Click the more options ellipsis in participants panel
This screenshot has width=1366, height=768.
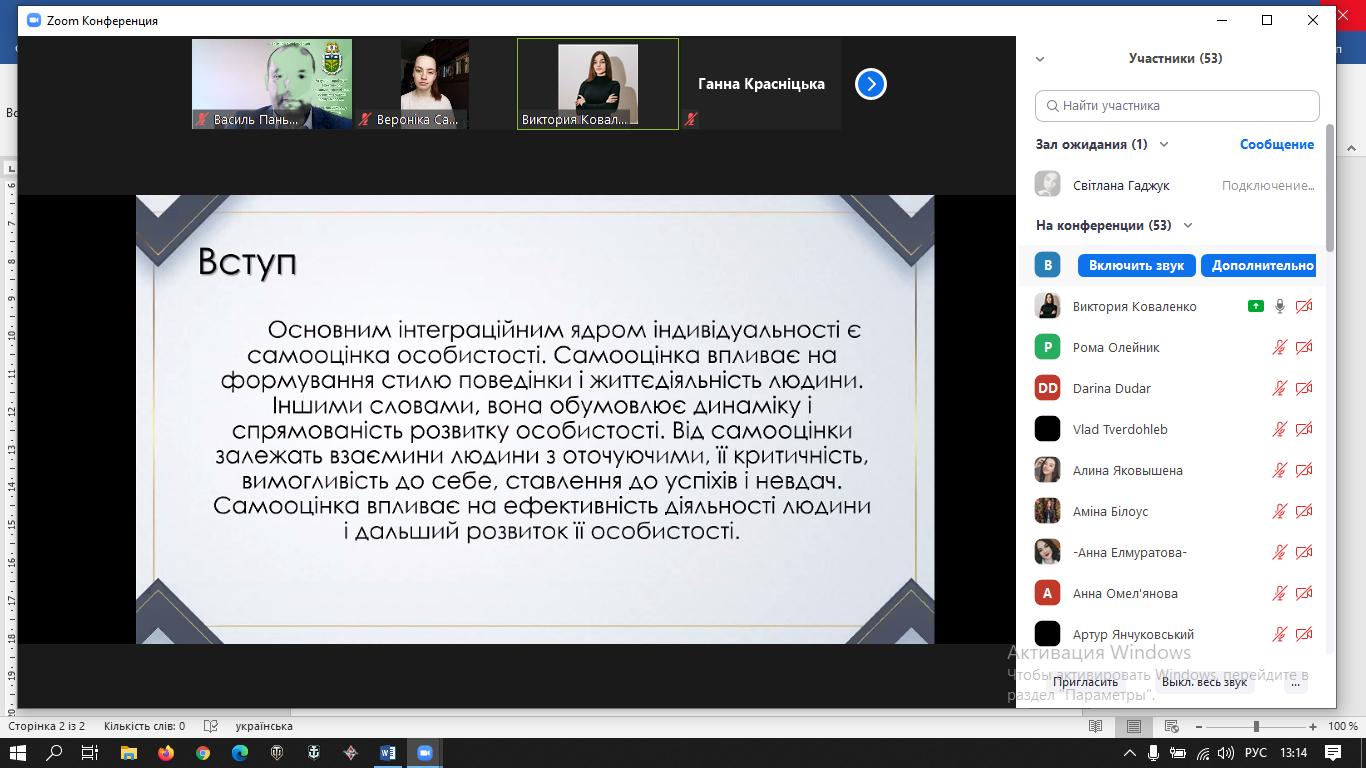point(1296,682)
